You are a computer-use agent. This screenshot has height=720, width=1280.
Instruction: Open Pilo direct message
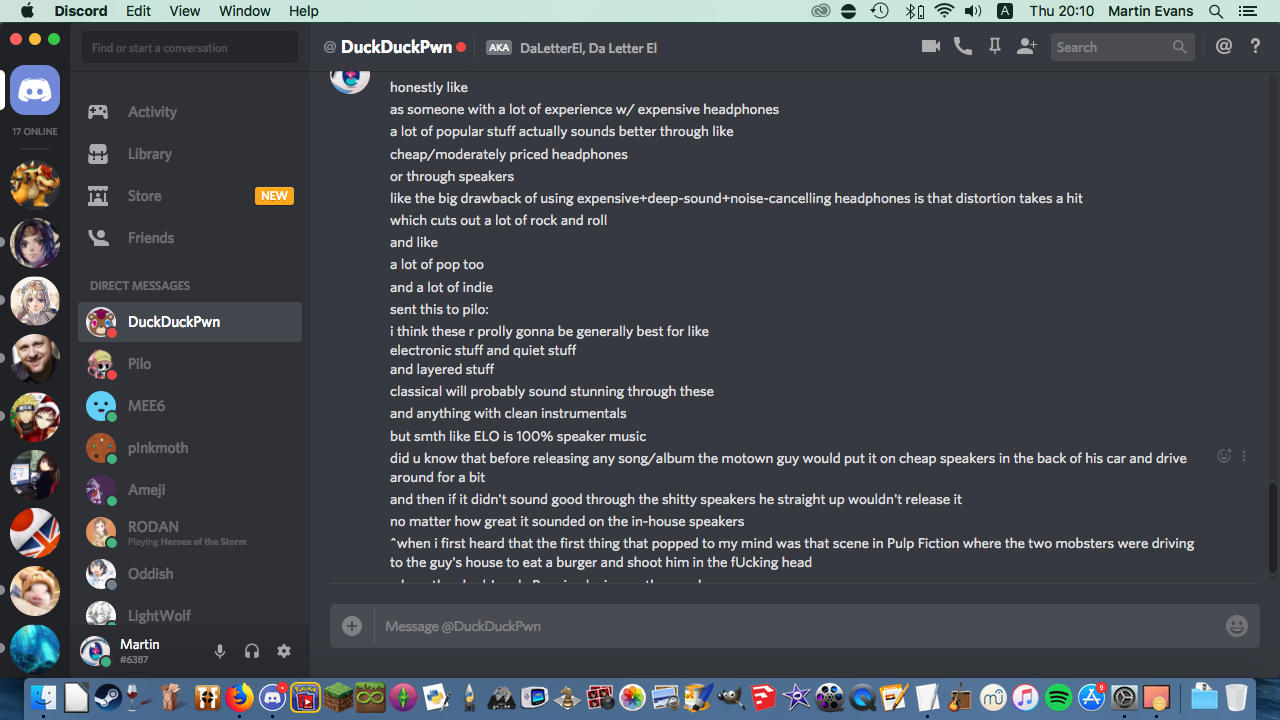click(190, 364)
